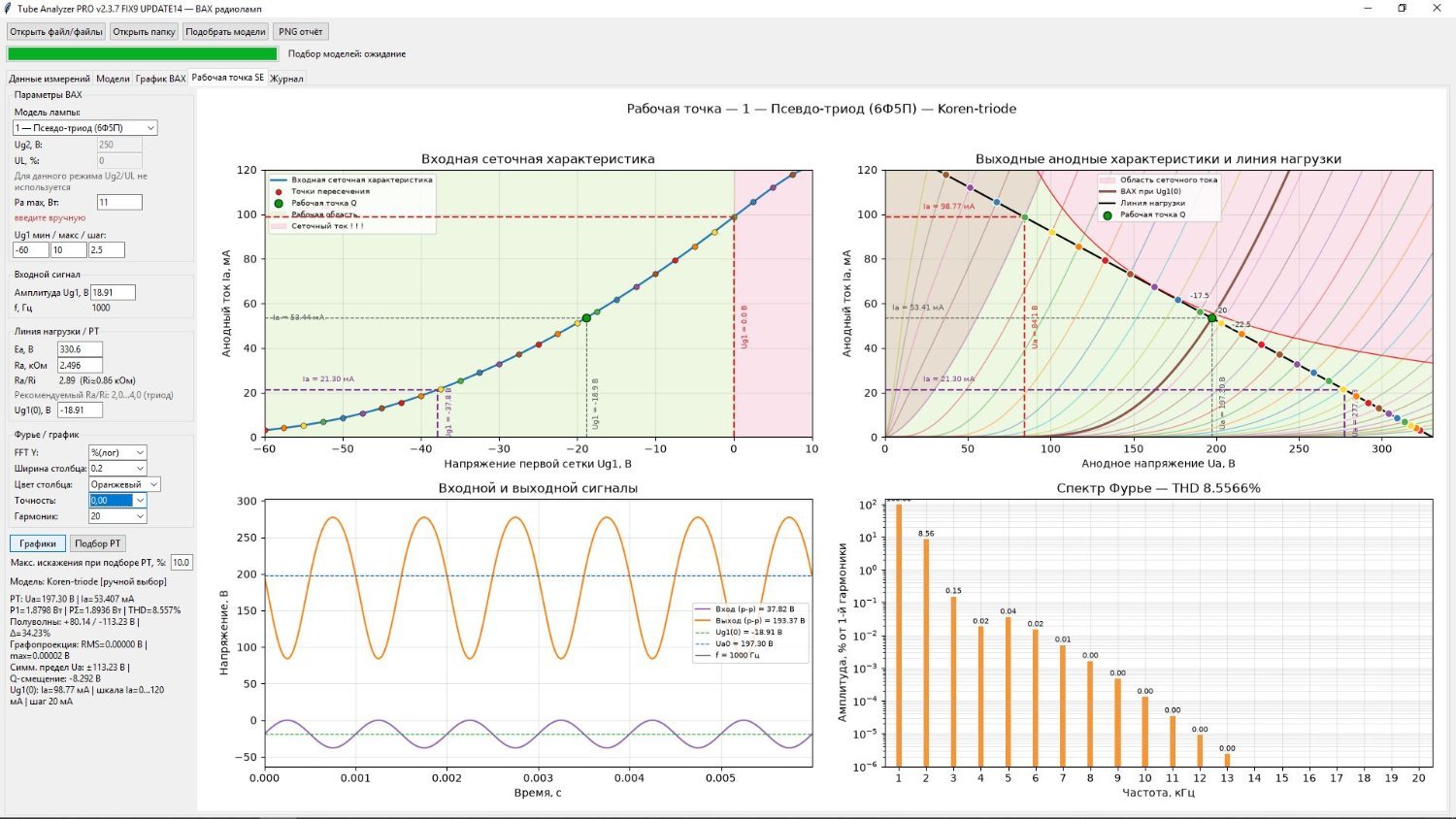Image resolution: width=1456 pixels, height=819 pixels.
Task: Click the "Открыть папку" button
Action: pos(144,32)
